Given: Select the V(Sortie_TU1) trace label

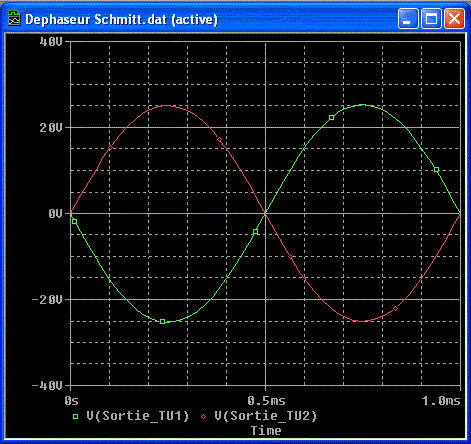Looking at the screenshot, I should pyautogui.click(x=138, y=416).
